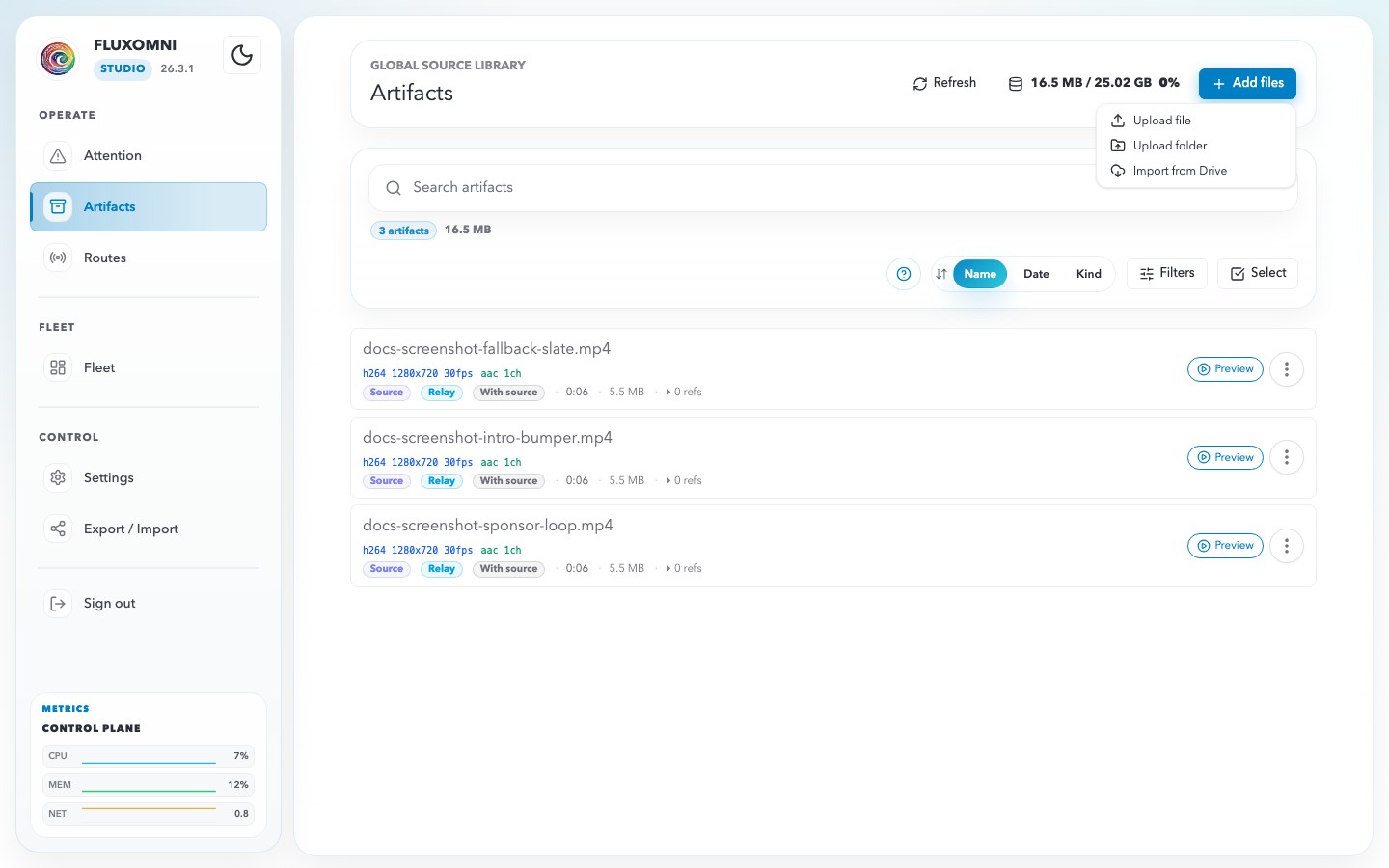This screenshot has height=868, width=1389.
Task: Preview docs-screenshot-intro-bumper.mp4
Action: tap(1225, 457)
